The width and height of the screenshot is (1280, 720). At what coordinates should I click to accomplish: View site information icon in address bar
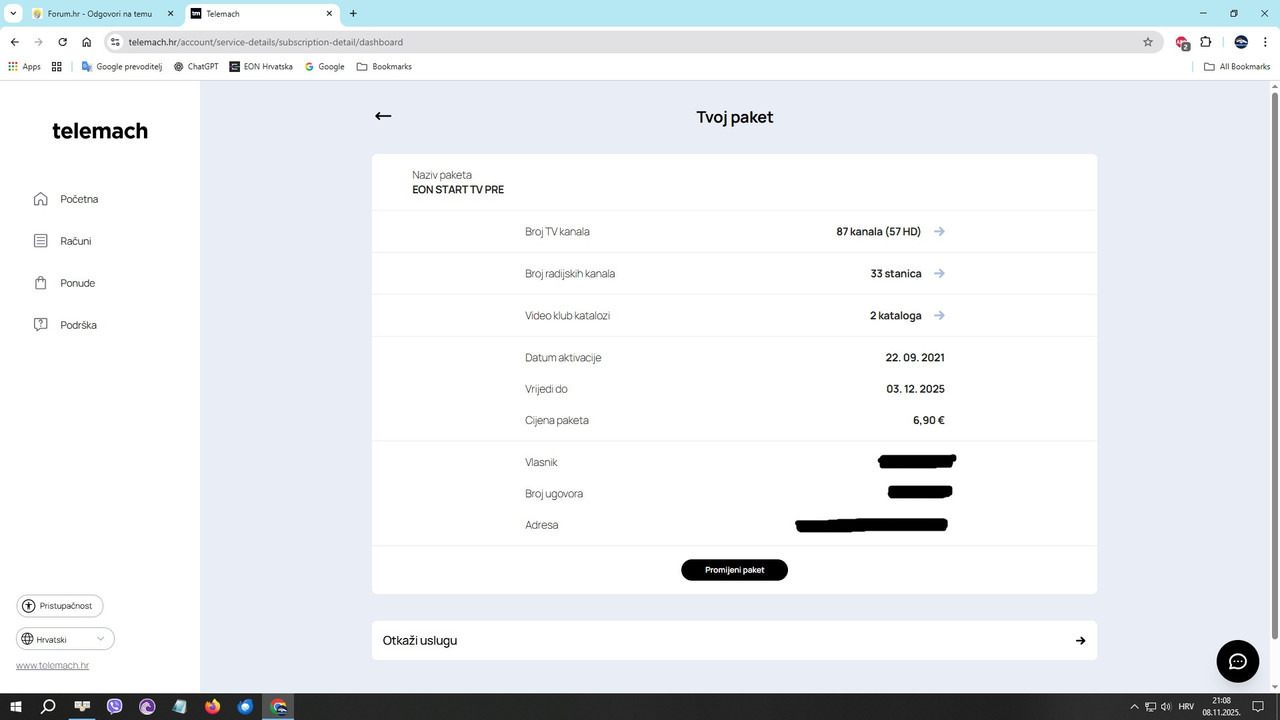(115, 42)
